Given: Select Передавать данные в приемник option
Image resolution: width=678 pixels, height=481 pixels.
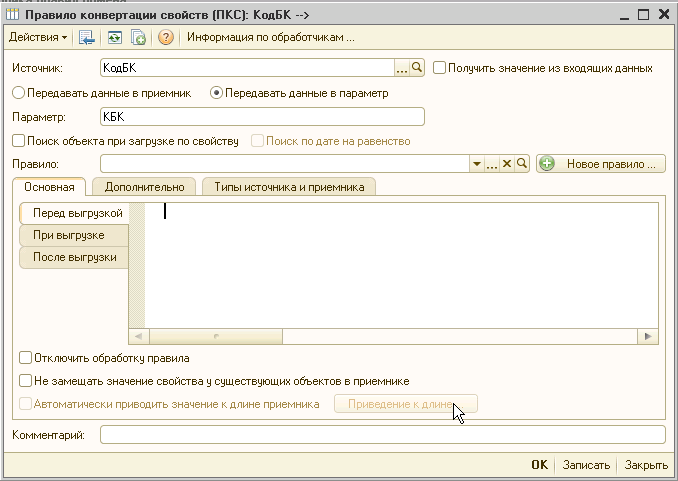Looking at the screenshot, I should point(18,93).
